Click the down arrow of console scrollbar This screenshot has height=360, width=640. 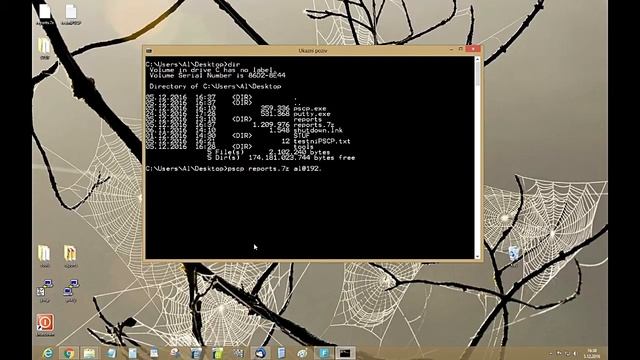(477, 256)
